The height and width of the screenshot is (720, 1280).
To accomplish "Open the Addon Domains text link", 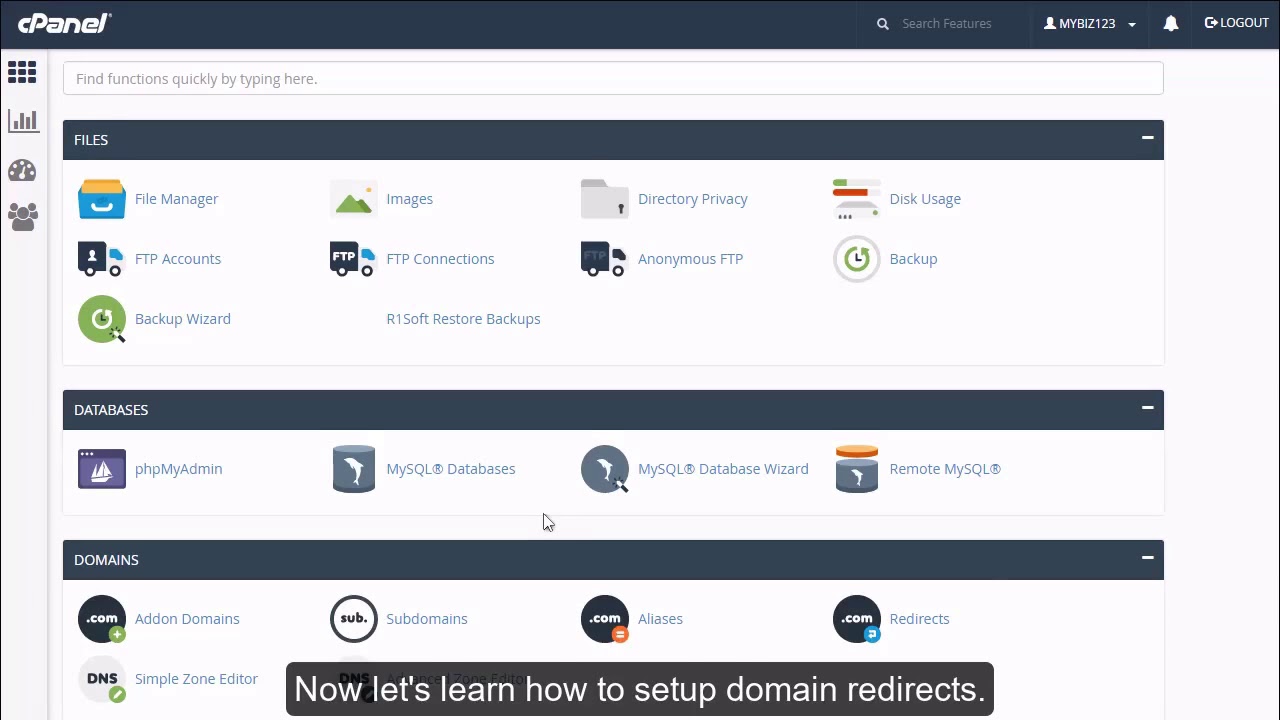I will [187, 619].
